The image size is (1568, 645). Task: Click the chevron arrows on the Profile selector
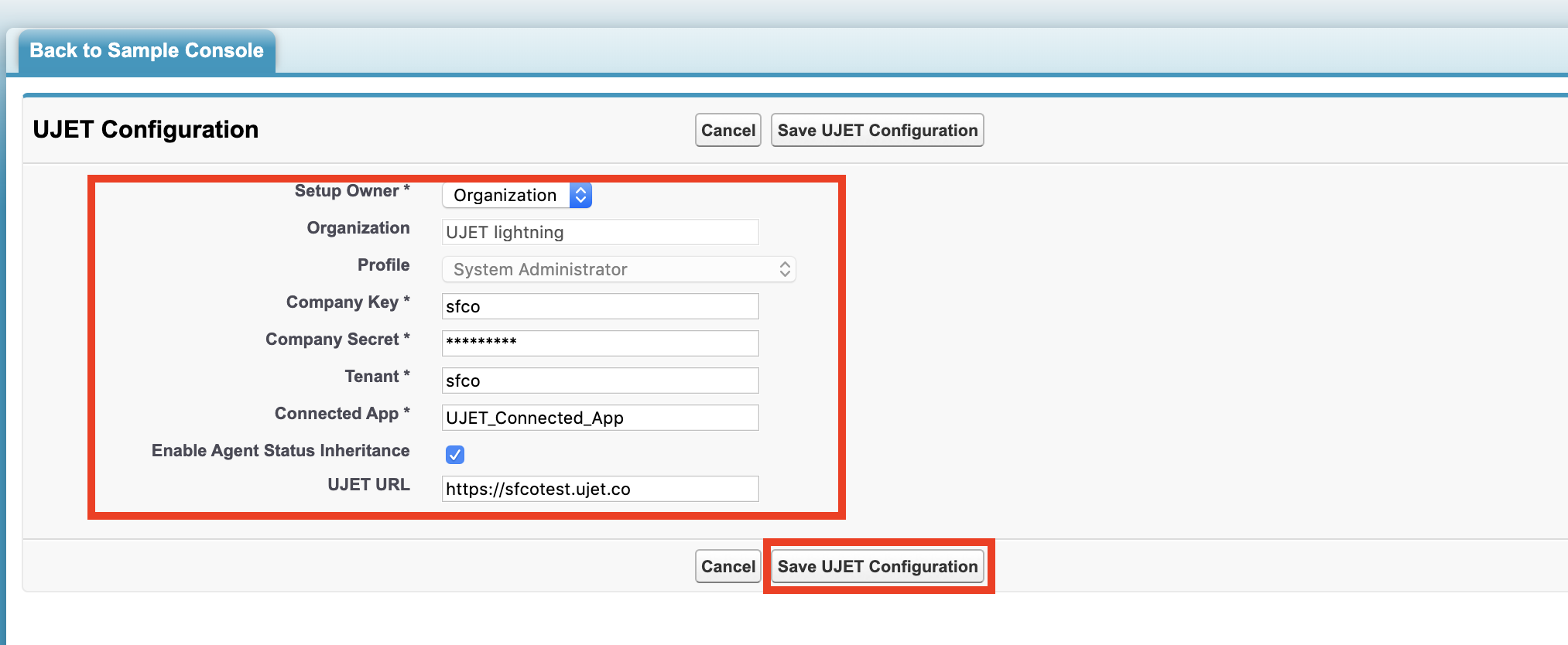pyautogui.click(x=785, y=270)
